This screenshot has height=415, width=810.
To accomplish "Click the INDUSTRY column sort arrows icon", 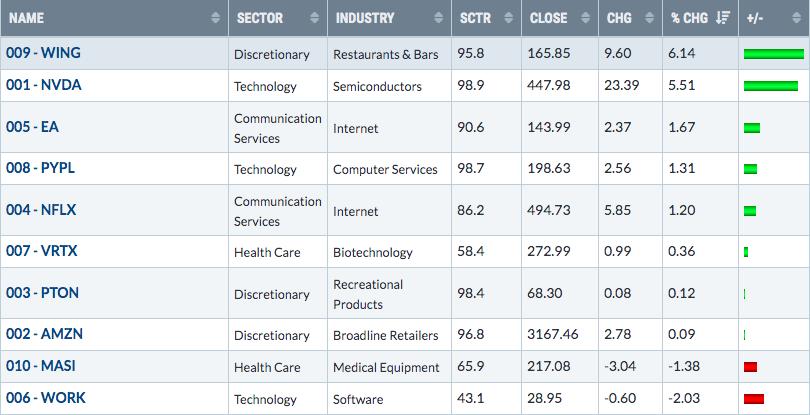I will coord(438,18).
